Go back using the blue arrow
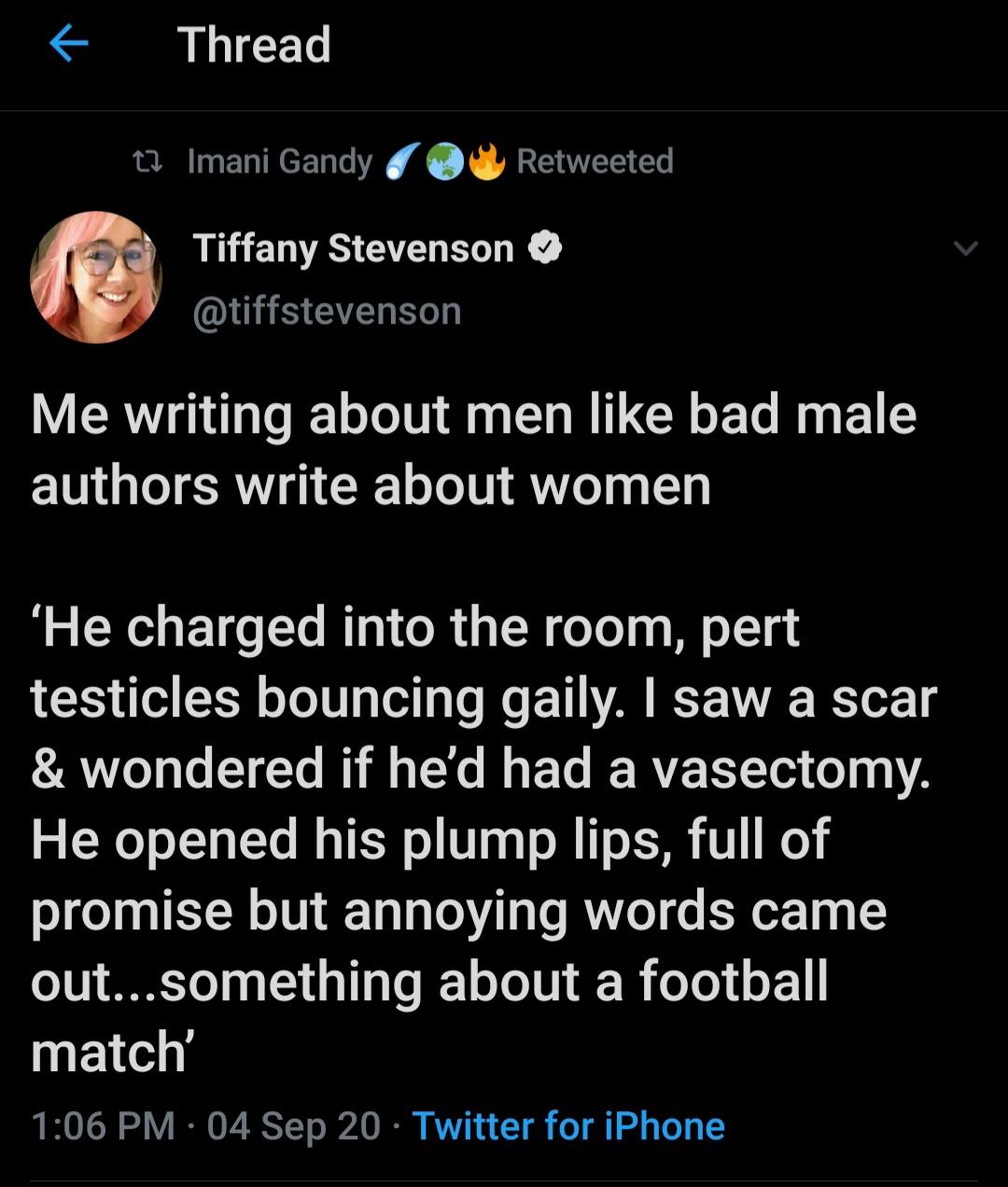 (68, 43)
